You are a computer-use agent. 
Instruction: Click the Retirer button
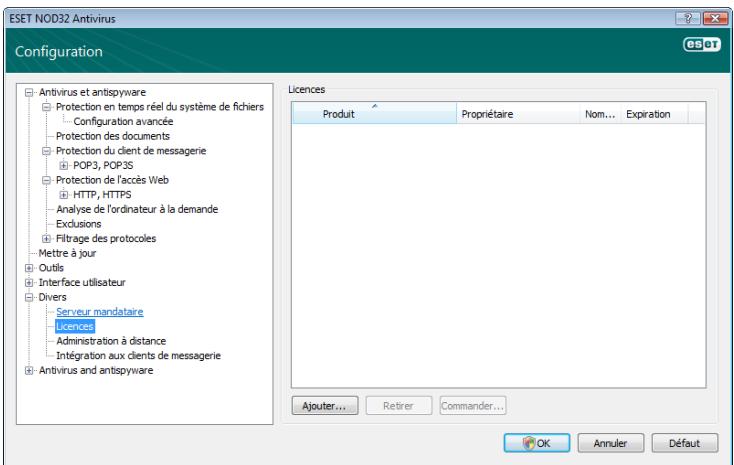398,406
